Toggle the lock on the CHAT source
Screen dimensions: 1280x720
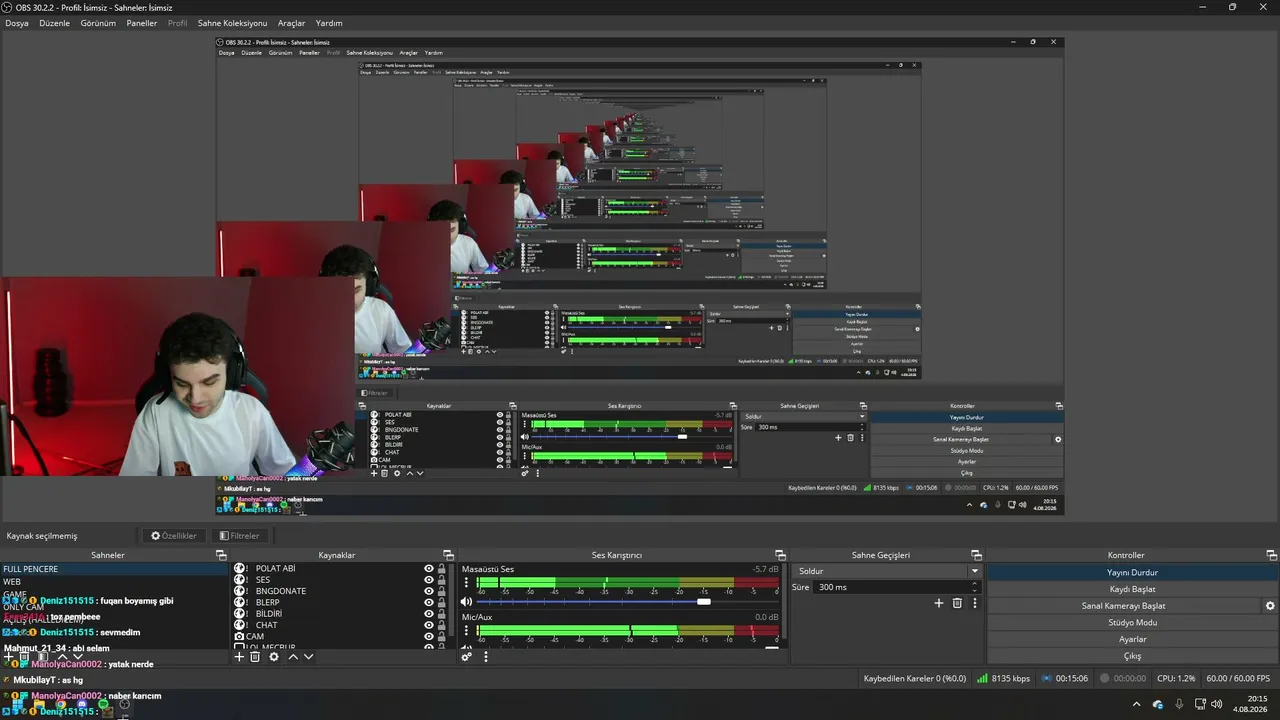click(x=442, y=625)
